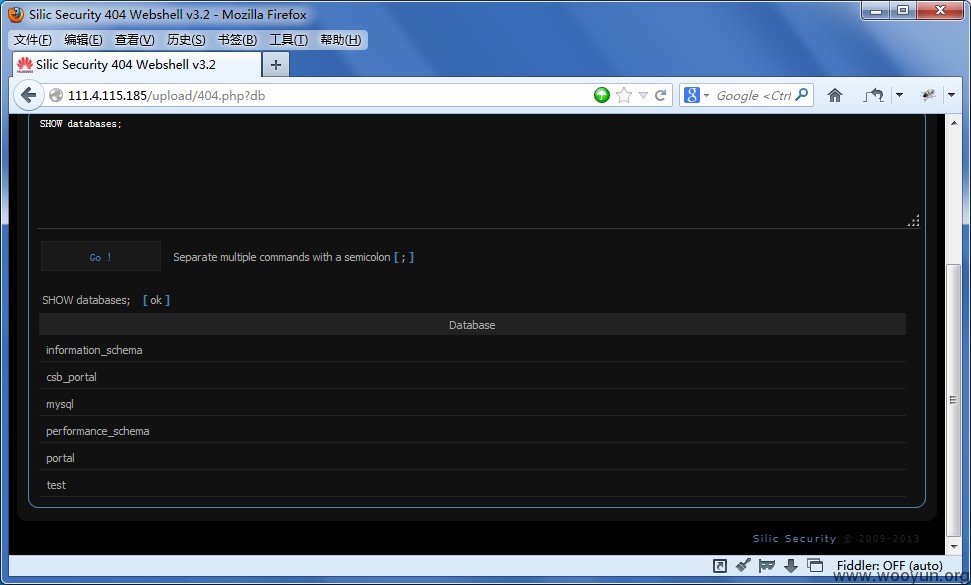Open the 历史(S) menu
Screen dimensions: 971x585
pyautogui.click(x=186, y=40)
